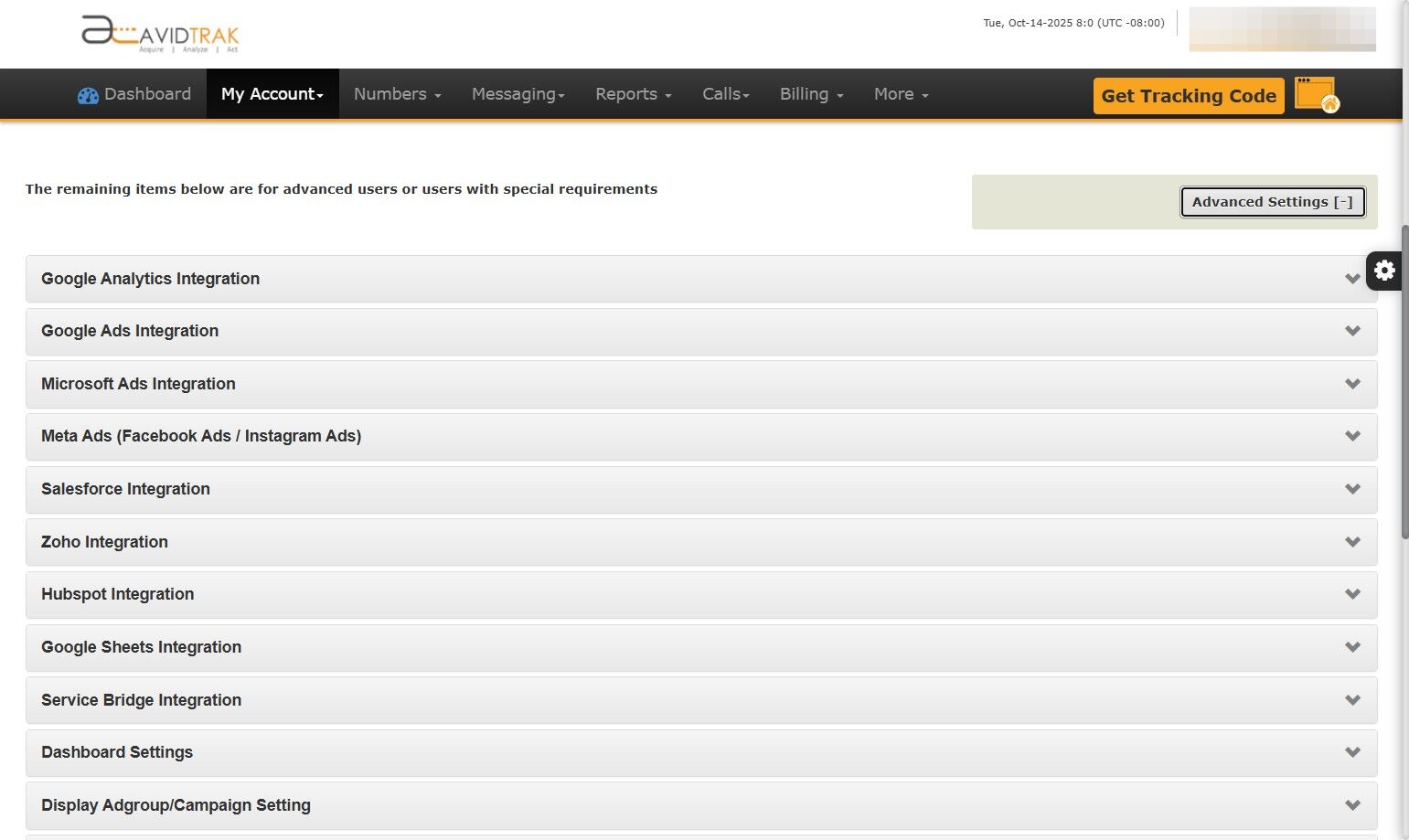Screen dimensions: 1409x840
Task: Expand Hubspot Integration section
Action: (x=701, y=594)
